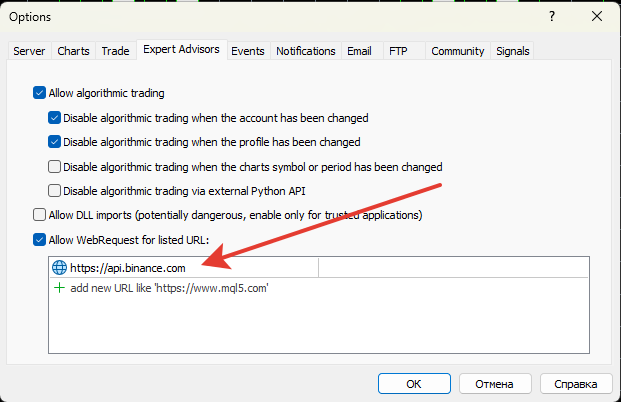Click the Отмена cancel button

(495, 384)
